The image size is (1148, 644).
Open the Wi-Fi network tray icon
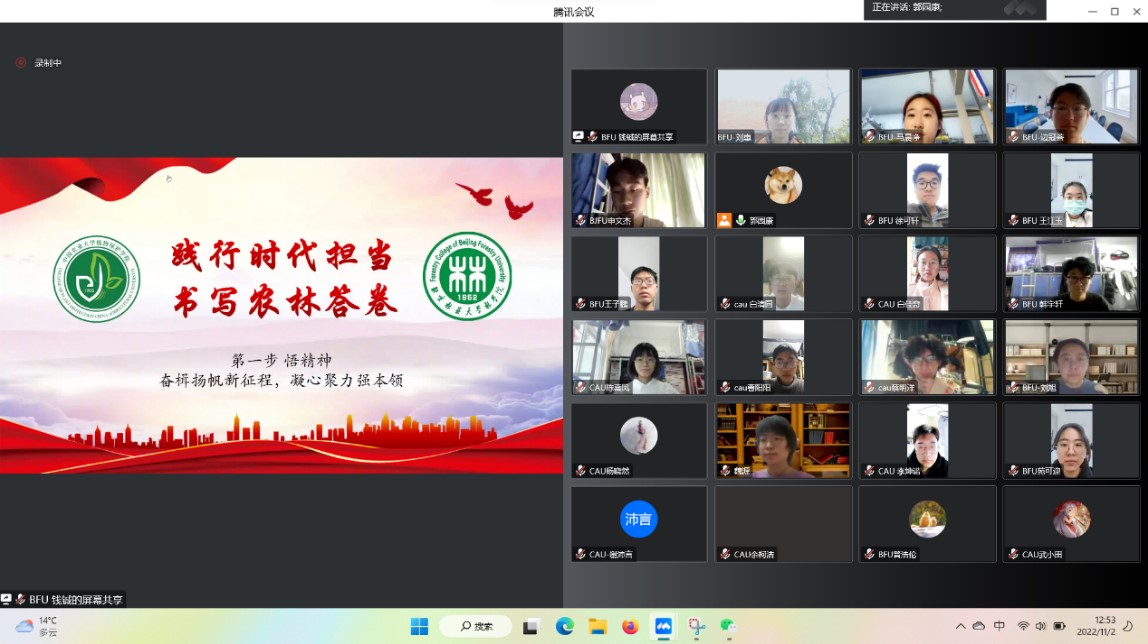tap(1024, 626)
